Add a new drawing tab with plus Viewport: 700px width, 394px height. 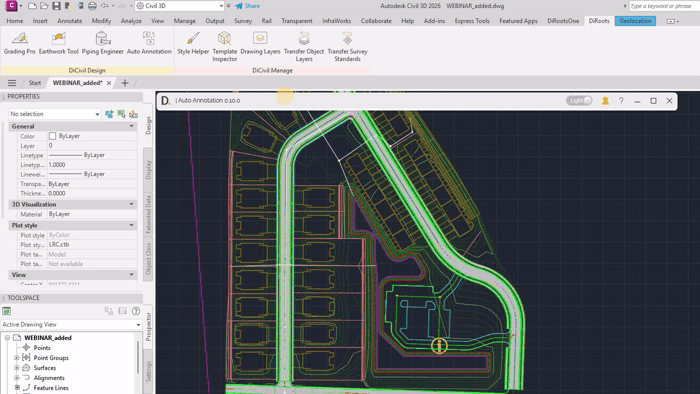pyautogui.click(x=125, y=83)
